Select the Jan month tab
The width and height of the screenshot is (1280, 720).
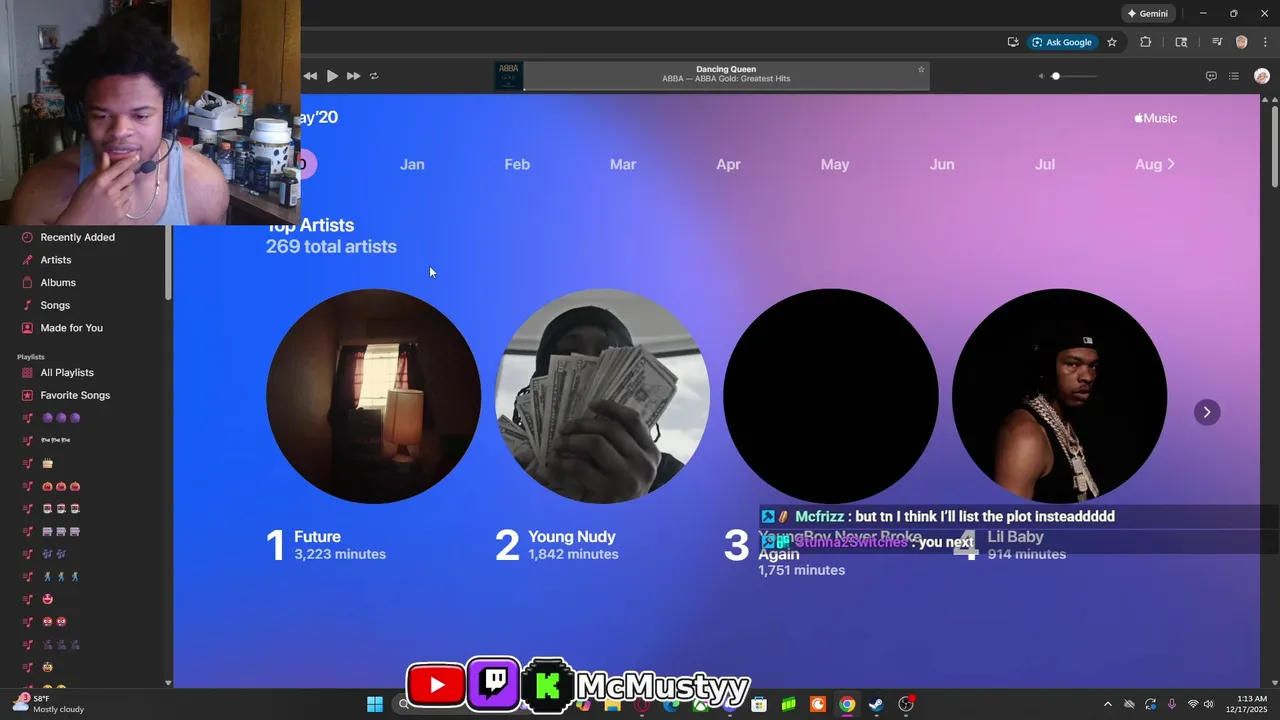[412, 164]
